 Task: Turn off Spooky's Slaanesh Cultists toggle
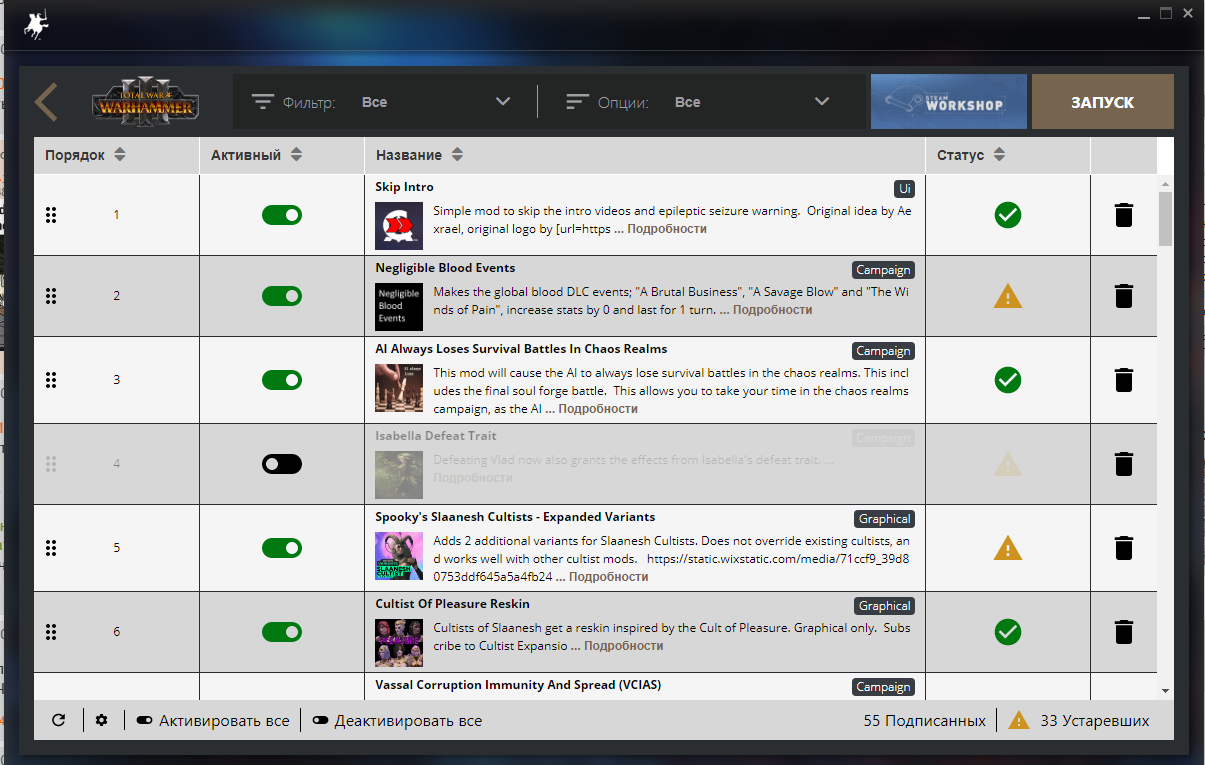(282, 548)
